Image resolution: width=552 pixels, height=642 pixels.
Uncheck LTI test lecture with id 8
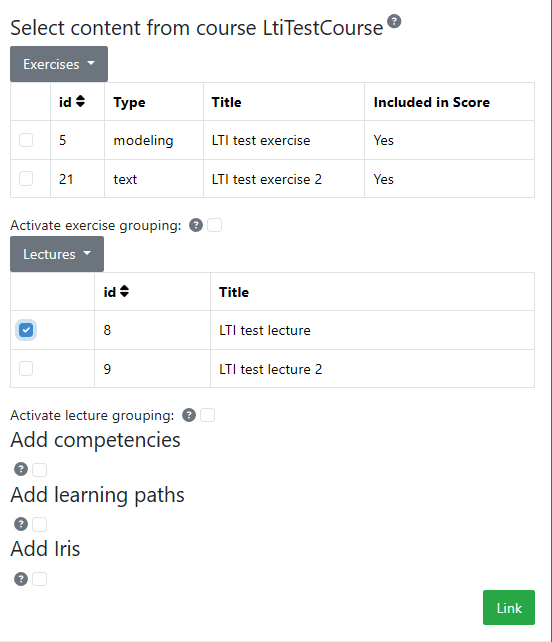[x=26, y=330]
